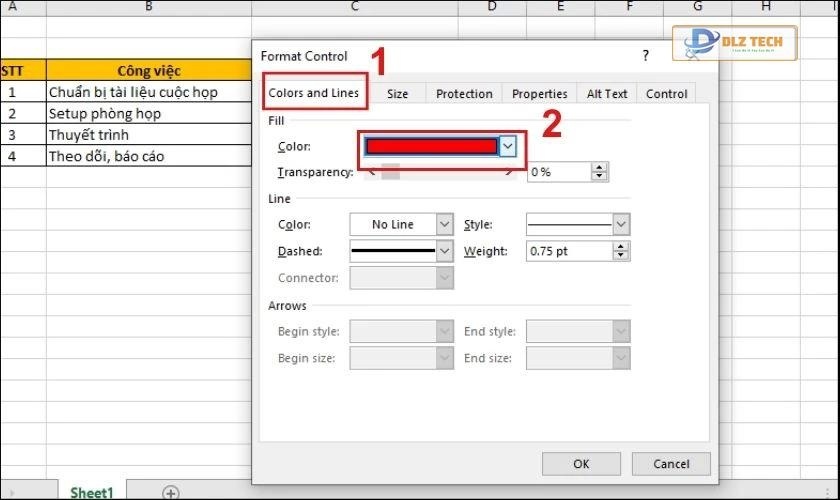Expand the Fill Color dropdown arrow

pos(508,146)
